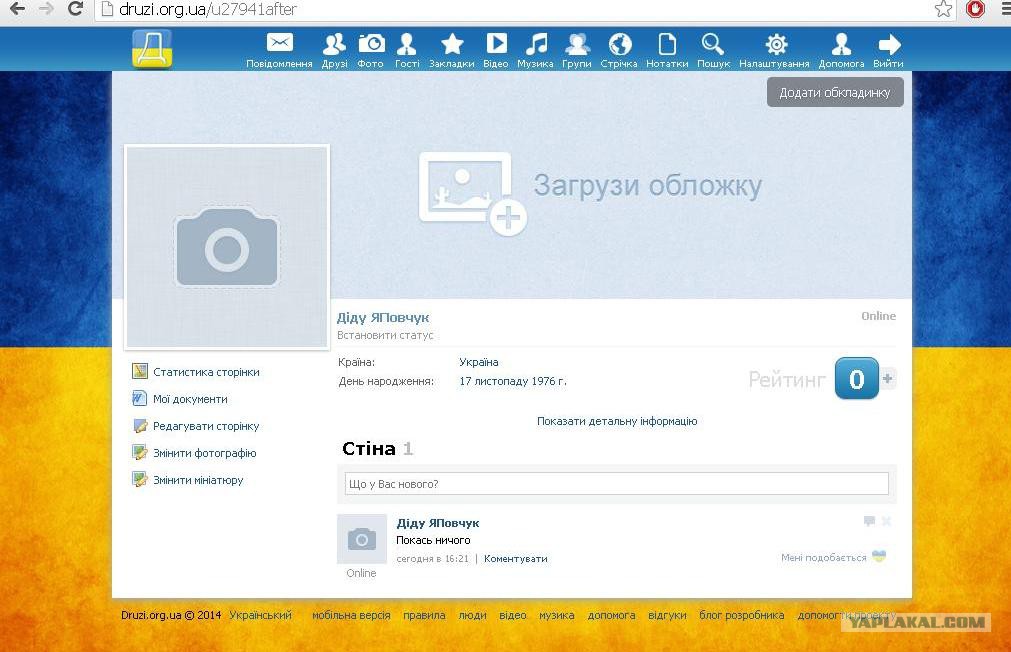The height and width of the screenshot is (652, 1011).
Task: Open люди footer link
Action: pos(473,615)
